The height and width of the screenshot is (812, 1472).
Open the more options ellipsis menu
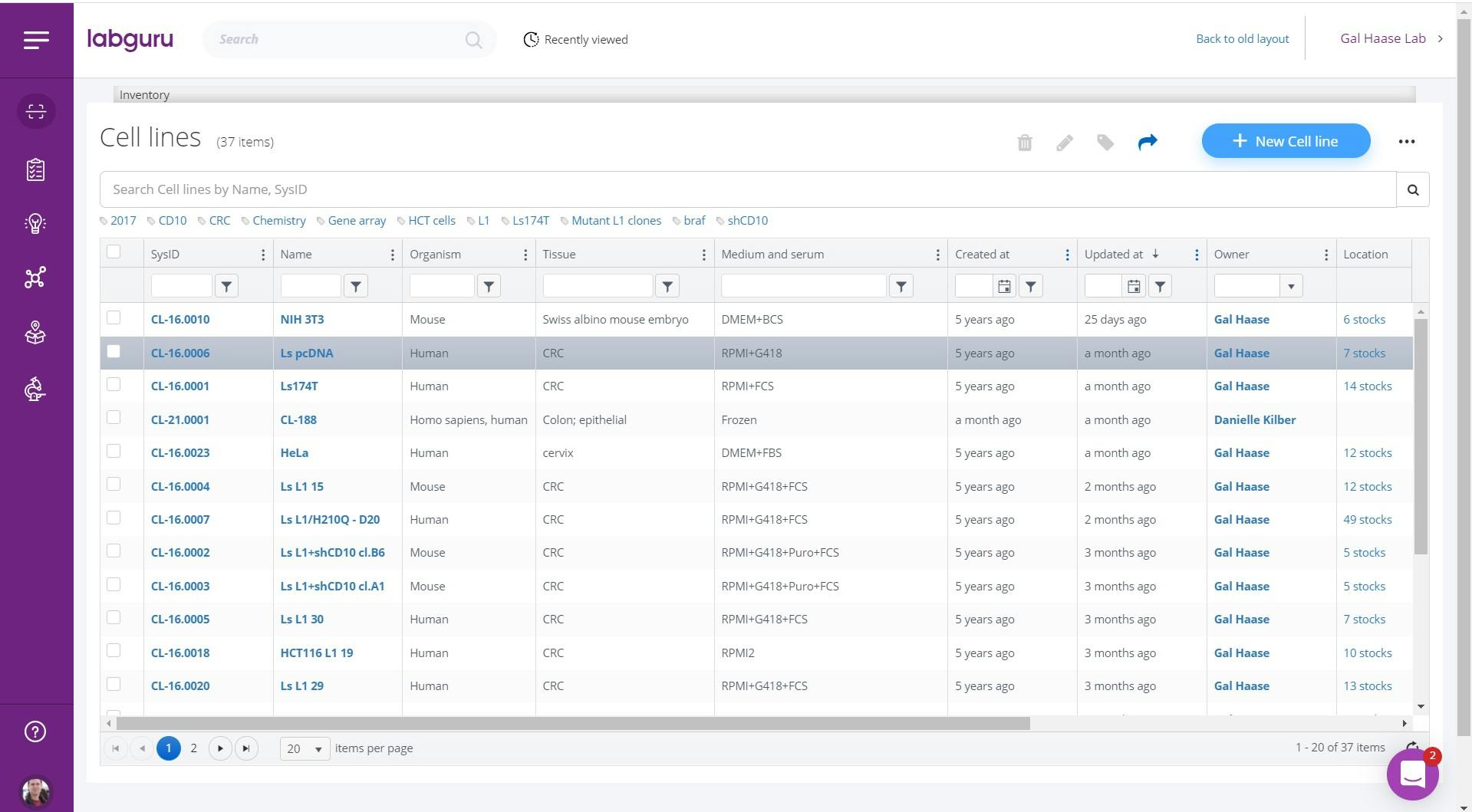[x=1407, y=141]
